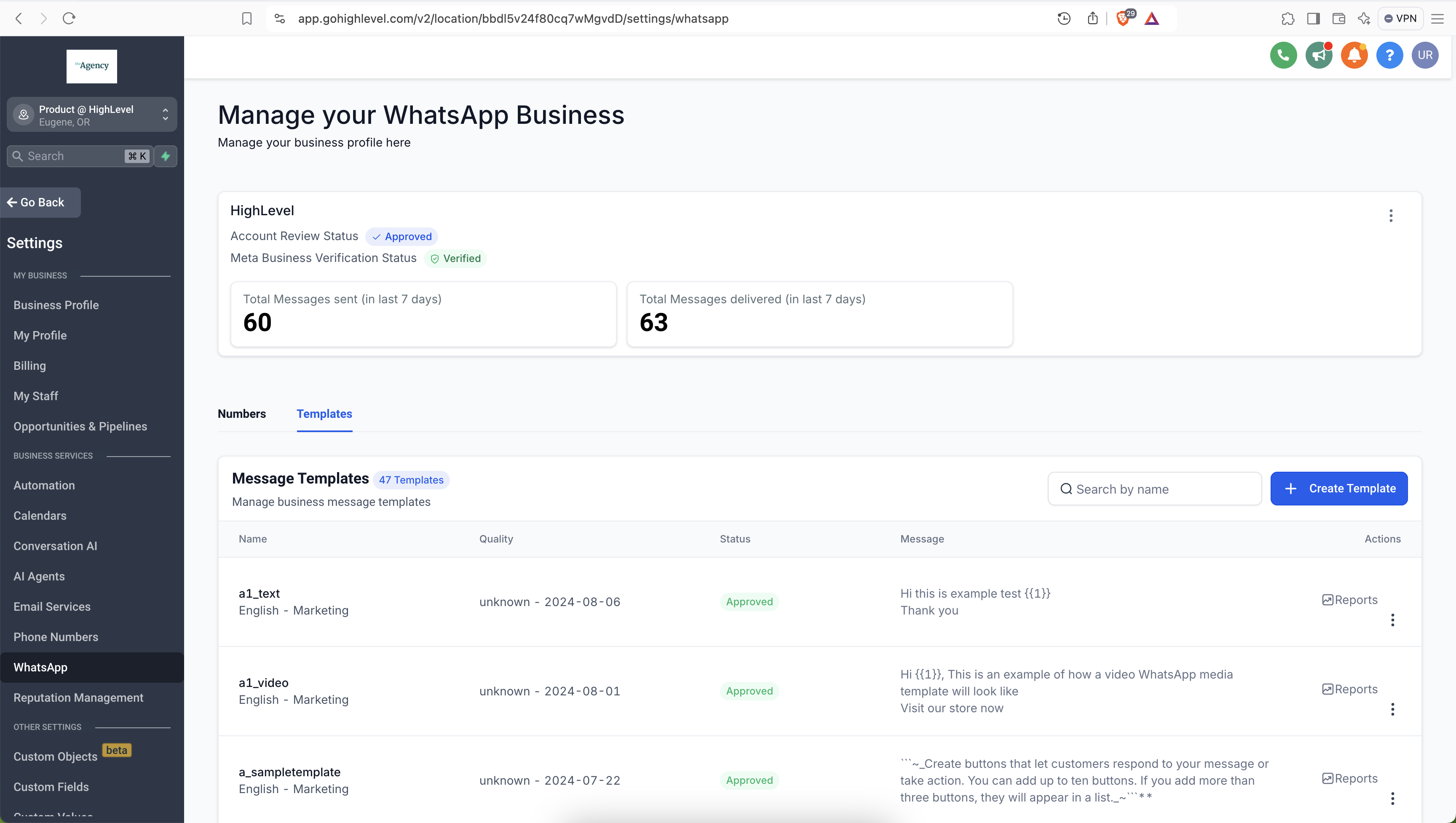Click the blue help question mark icon
1456x823 pixels.
click(x=1389, y=56)
